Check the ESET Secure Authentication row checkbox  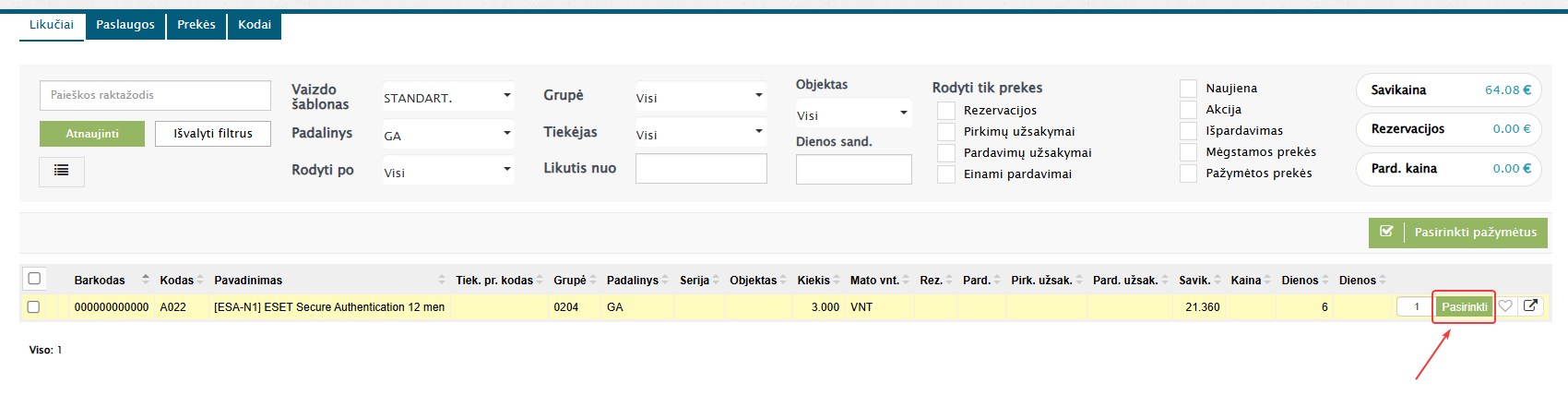34,307
